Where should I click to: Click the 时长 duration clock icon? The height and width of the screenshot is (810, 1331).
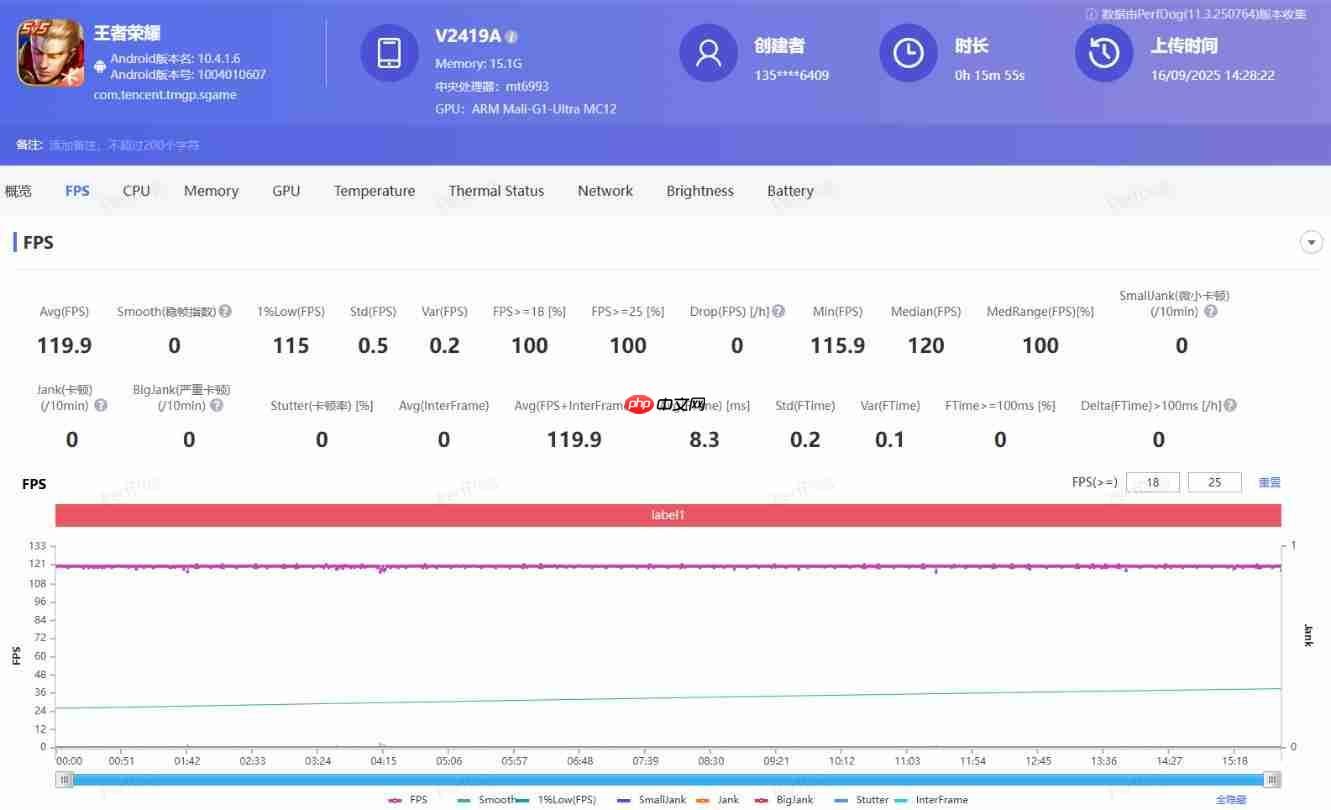coord(908,54)
